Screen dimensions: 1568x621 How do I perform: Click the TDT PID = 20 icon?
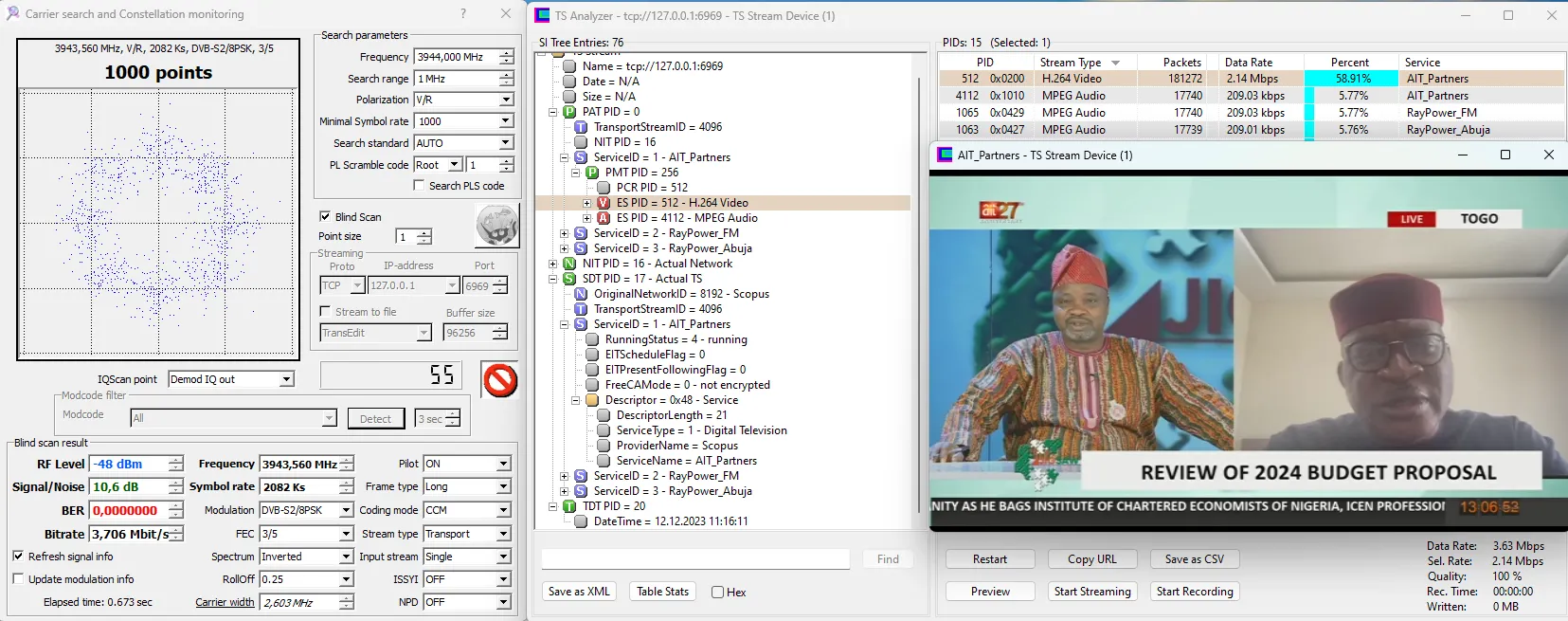coord(569,506)
